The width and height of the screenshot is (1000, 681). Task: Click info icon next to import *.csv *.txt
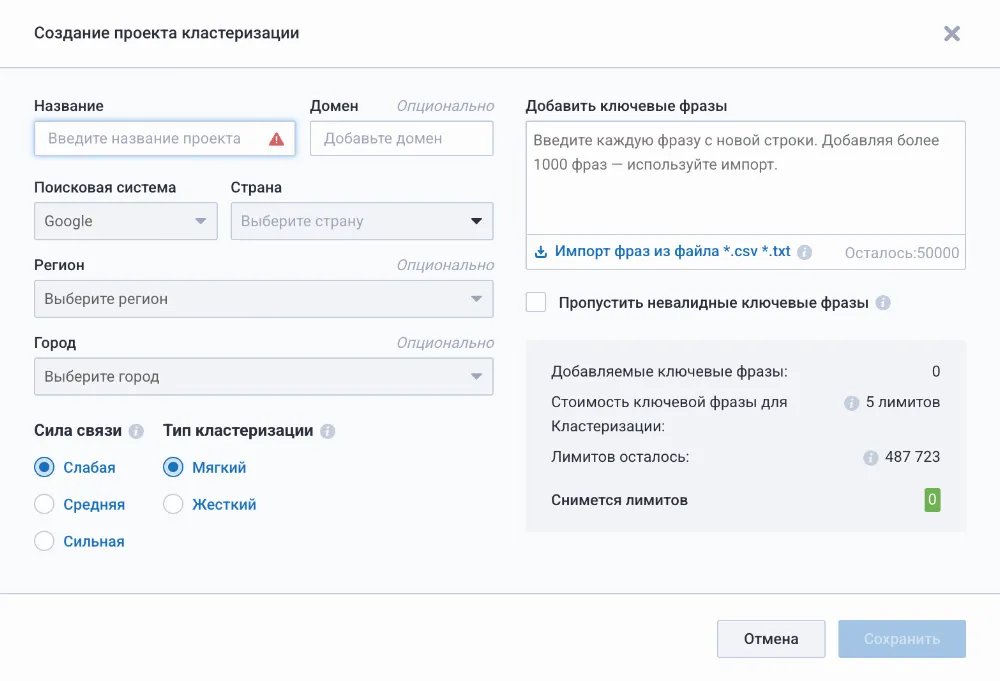coord(805,252)
